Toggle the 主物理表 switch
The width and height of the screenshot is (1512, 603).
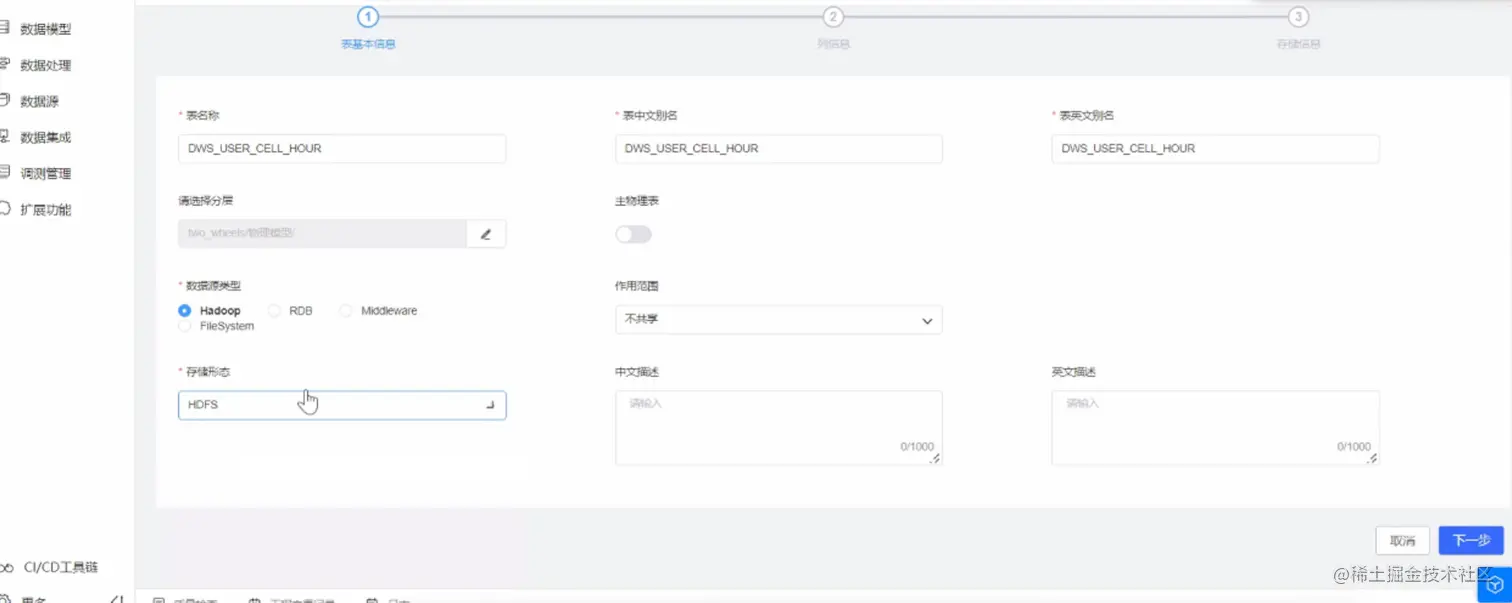633,234
